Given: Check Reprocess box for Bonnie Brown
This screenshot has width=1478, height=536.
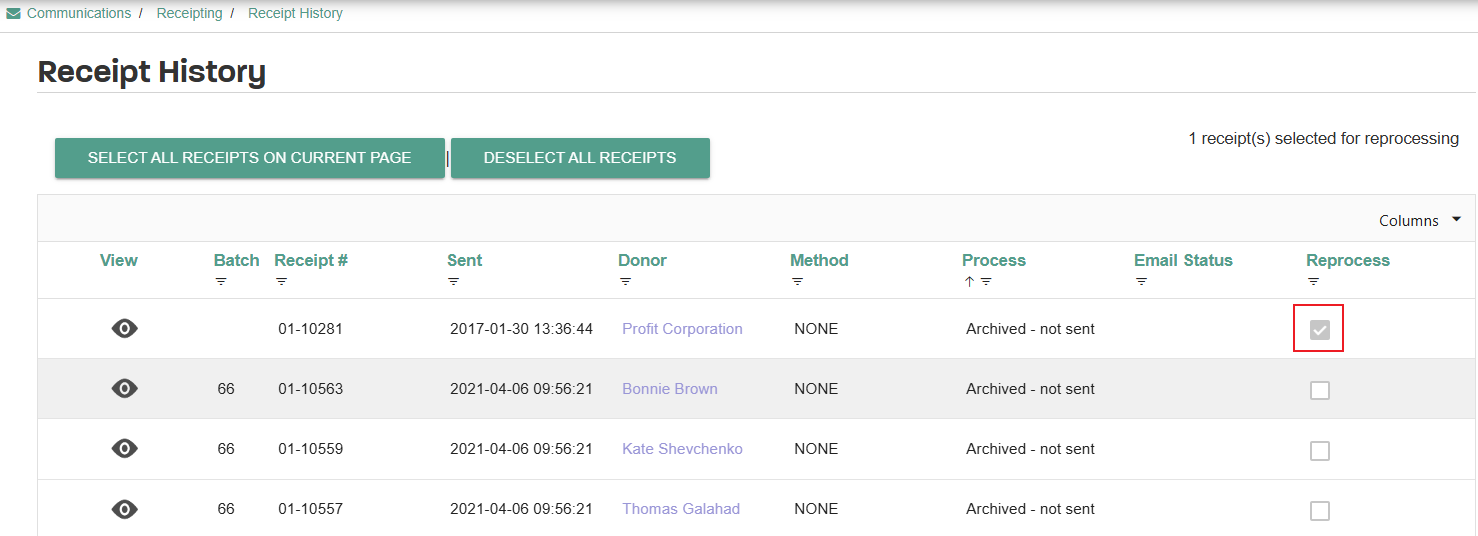Looking at the screenshot, I should (x=1320, y=390).
